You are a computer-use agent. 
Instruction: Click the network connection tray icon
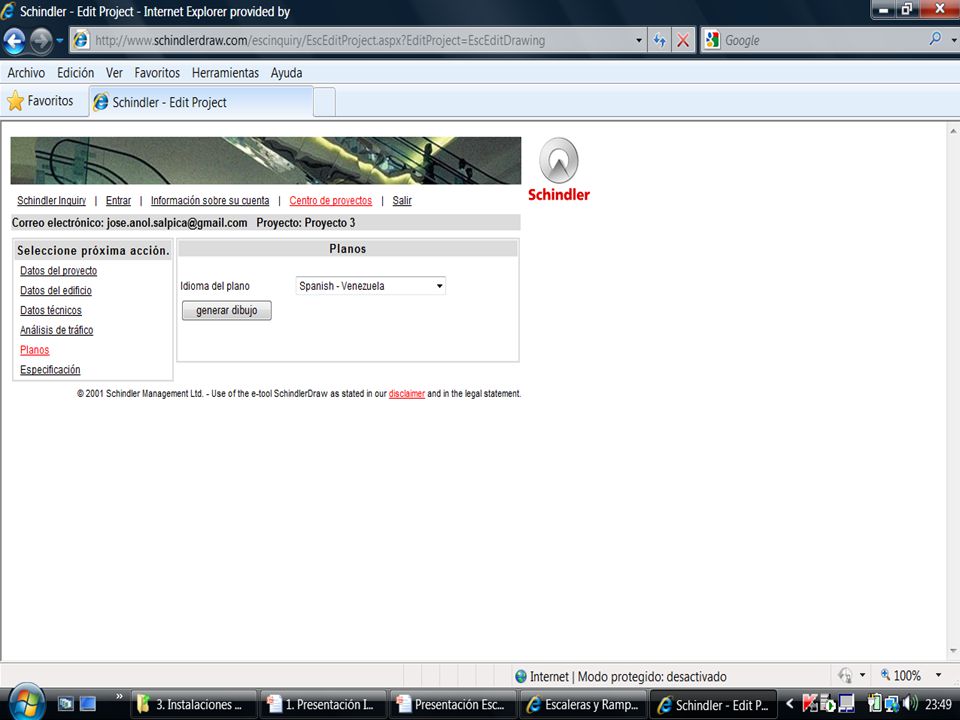892,704
